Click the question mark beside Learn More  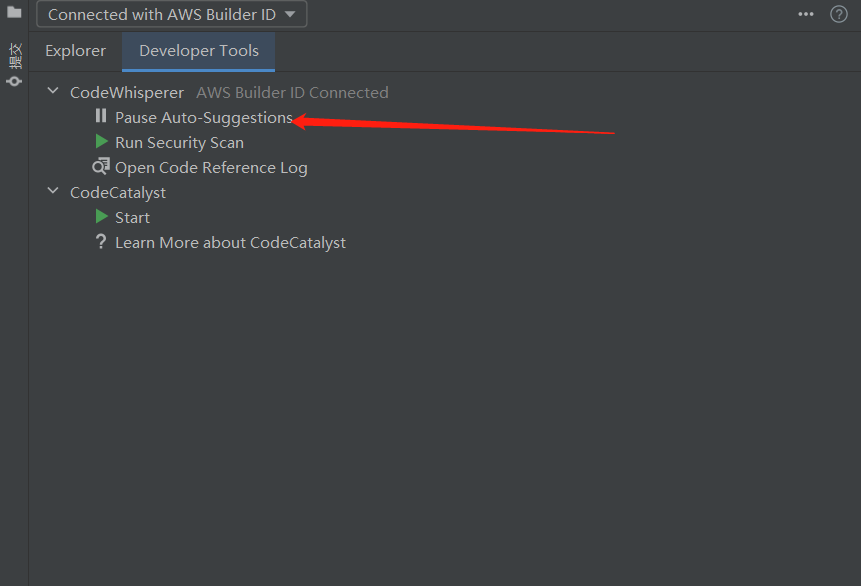(100, 242)
